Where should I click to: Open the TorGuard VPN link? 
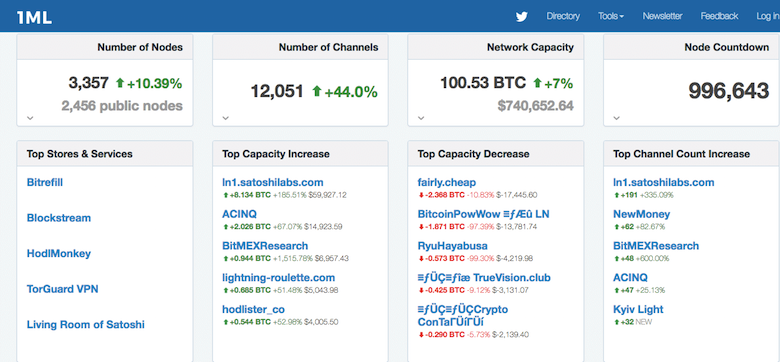tap(63, 289)
